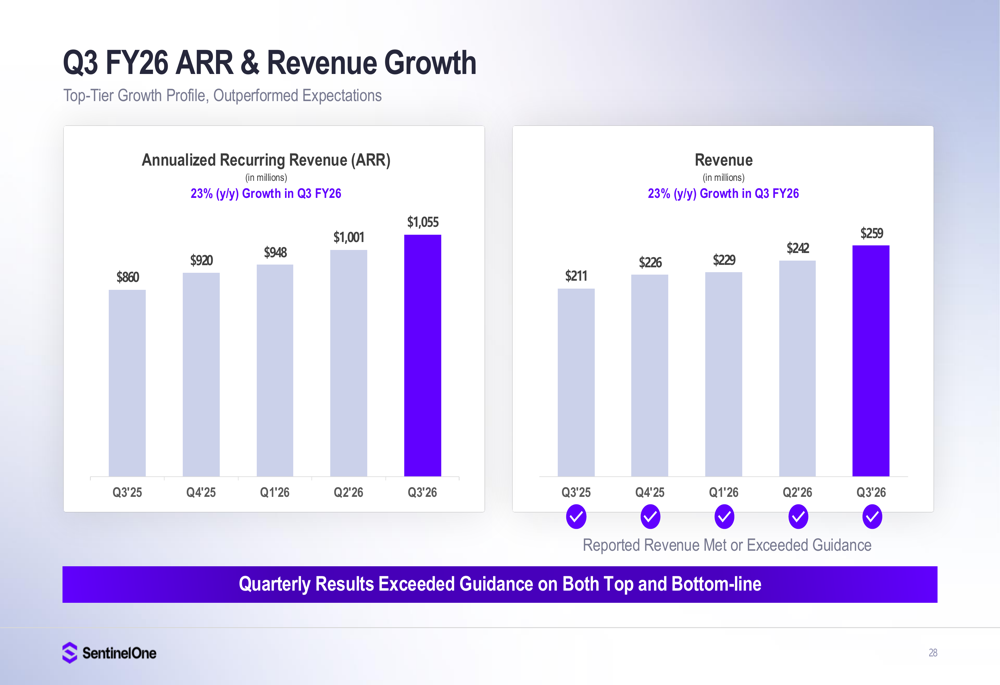The height and width of the screenshot is (685, 1000).
Task: Click the $920 bar in the ARR chart
Action: tap(200, 373)
